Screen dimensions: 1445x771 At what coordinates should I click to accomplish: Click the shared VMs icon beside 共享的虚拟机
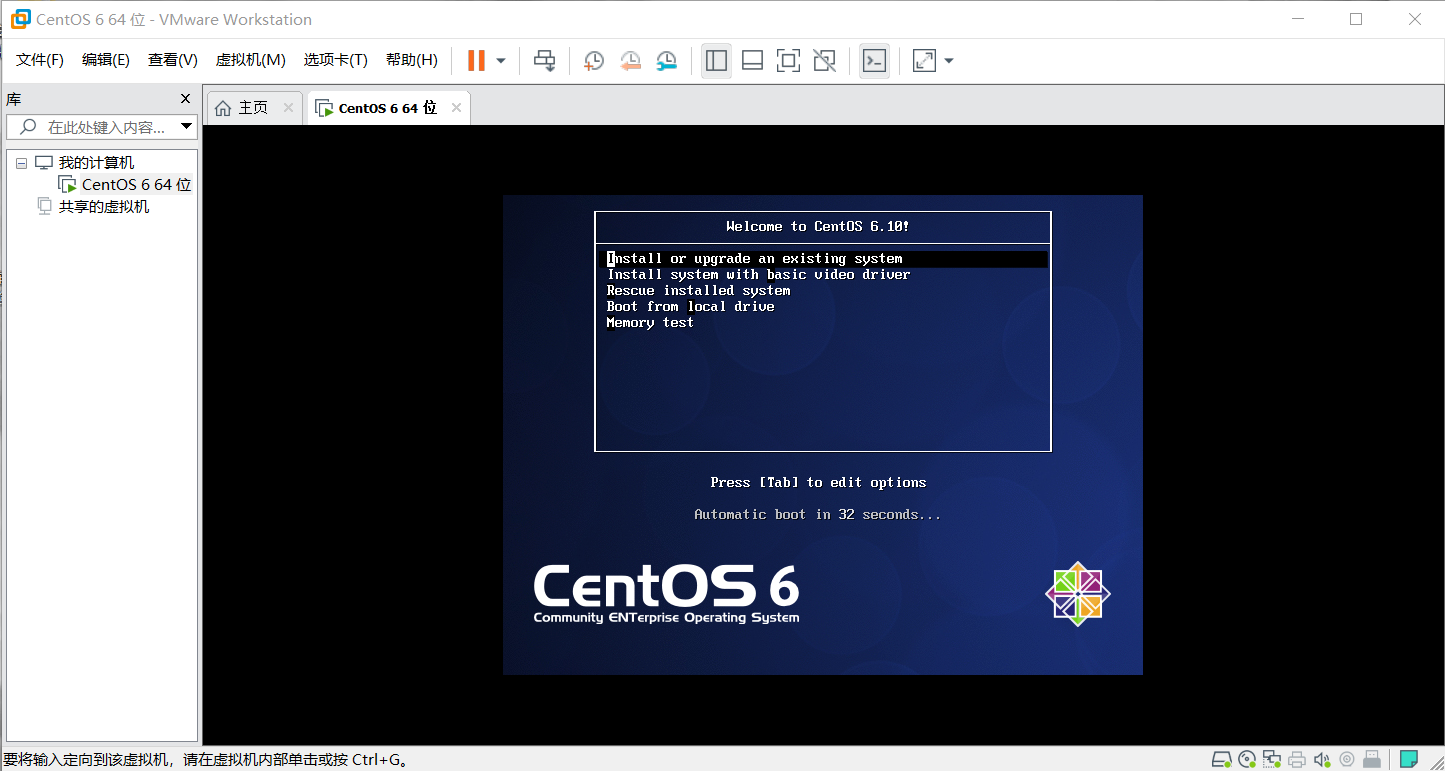pyautogui.click(x=44, y=206)
